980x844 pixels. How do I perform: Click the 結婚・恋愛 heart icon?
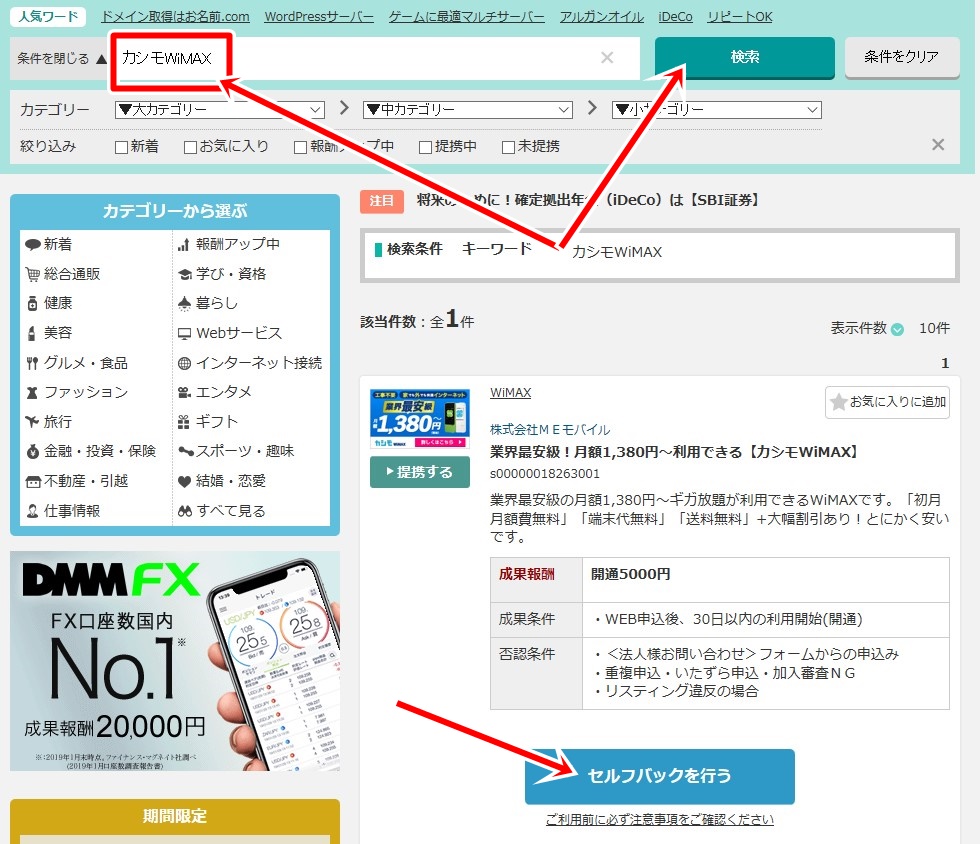184,481
